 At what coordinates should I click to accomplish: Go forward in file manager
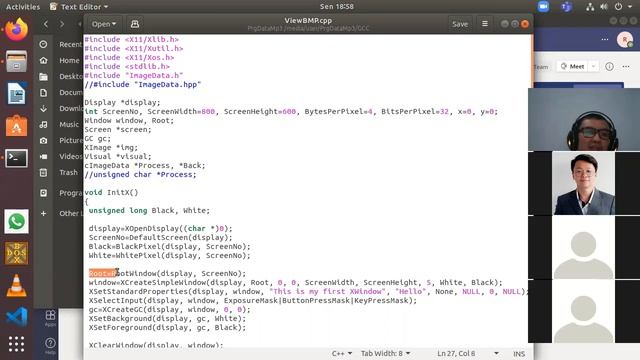point(62,24)
